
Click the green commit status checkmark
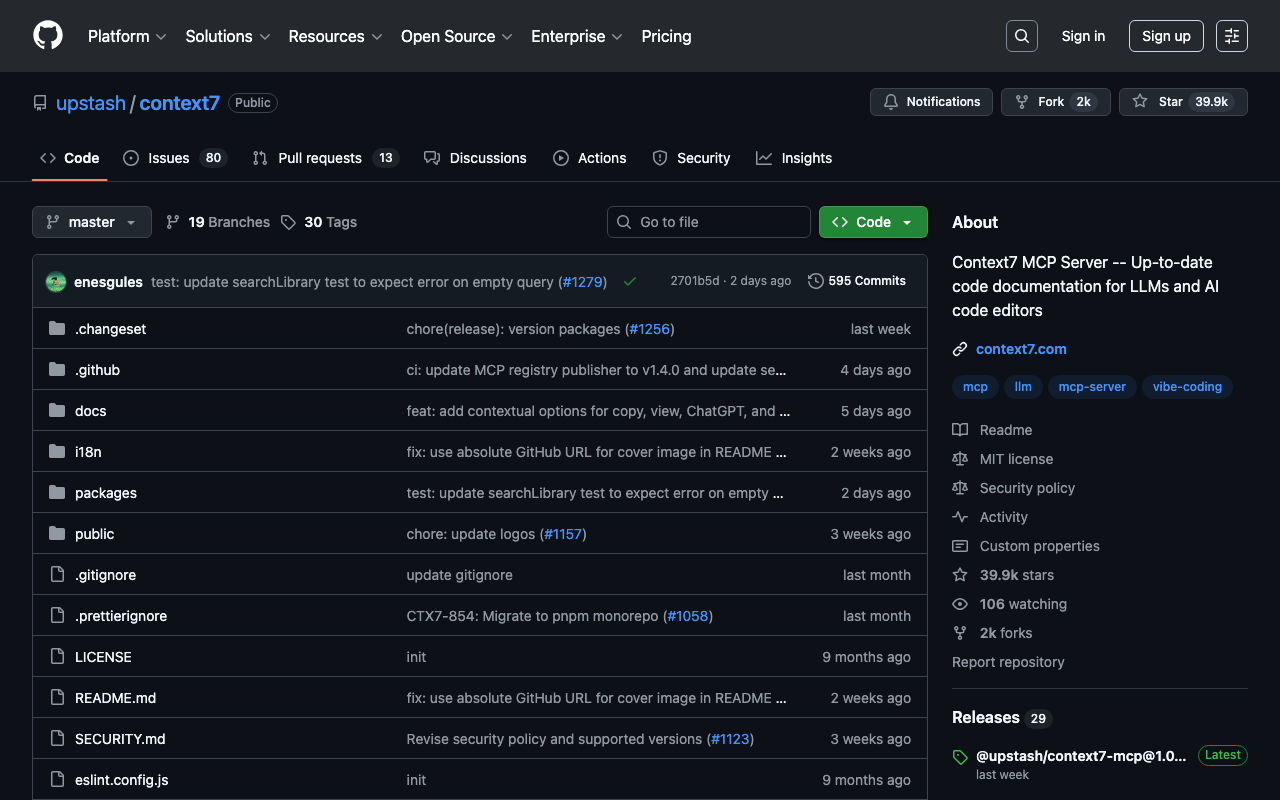(x=630, y=282)
